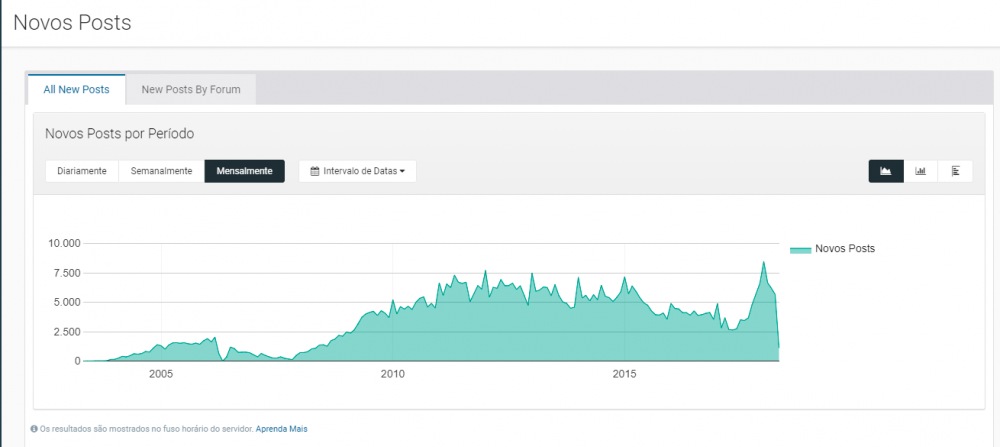This screenshot has width=1000, height=447.
Task: Switch to area chart view
Action: (x=885, y=171)
